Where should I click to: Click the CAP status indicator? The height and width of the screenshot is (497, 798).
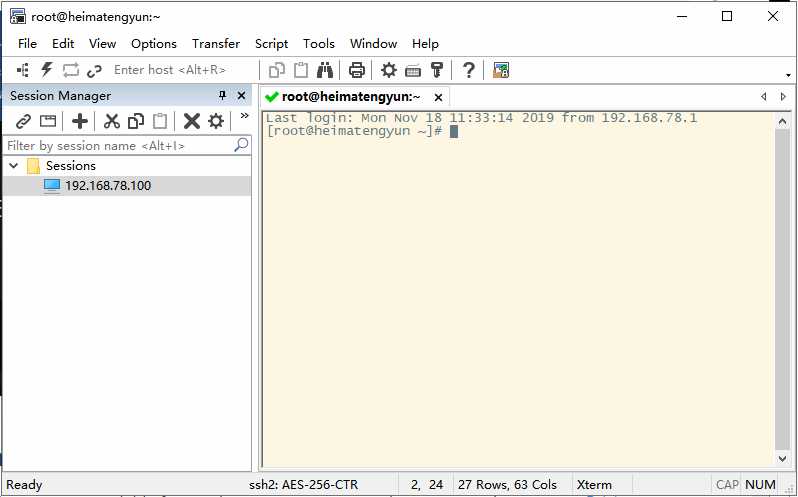coord(727,485)
